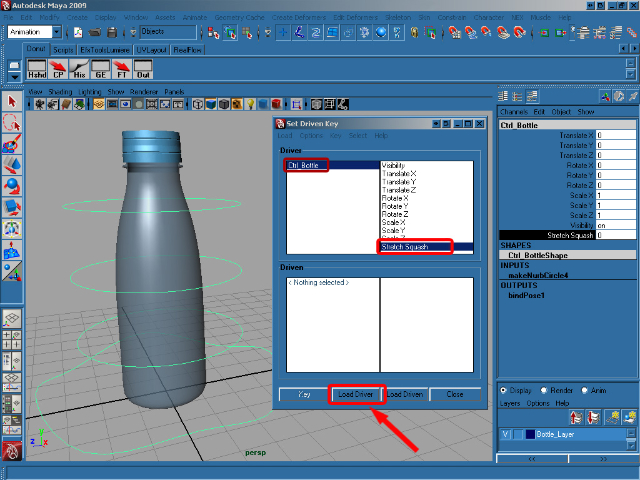This screenshot has width=640, height=480.
Task: Select the Render radio button
Action: tap(544, 391)
